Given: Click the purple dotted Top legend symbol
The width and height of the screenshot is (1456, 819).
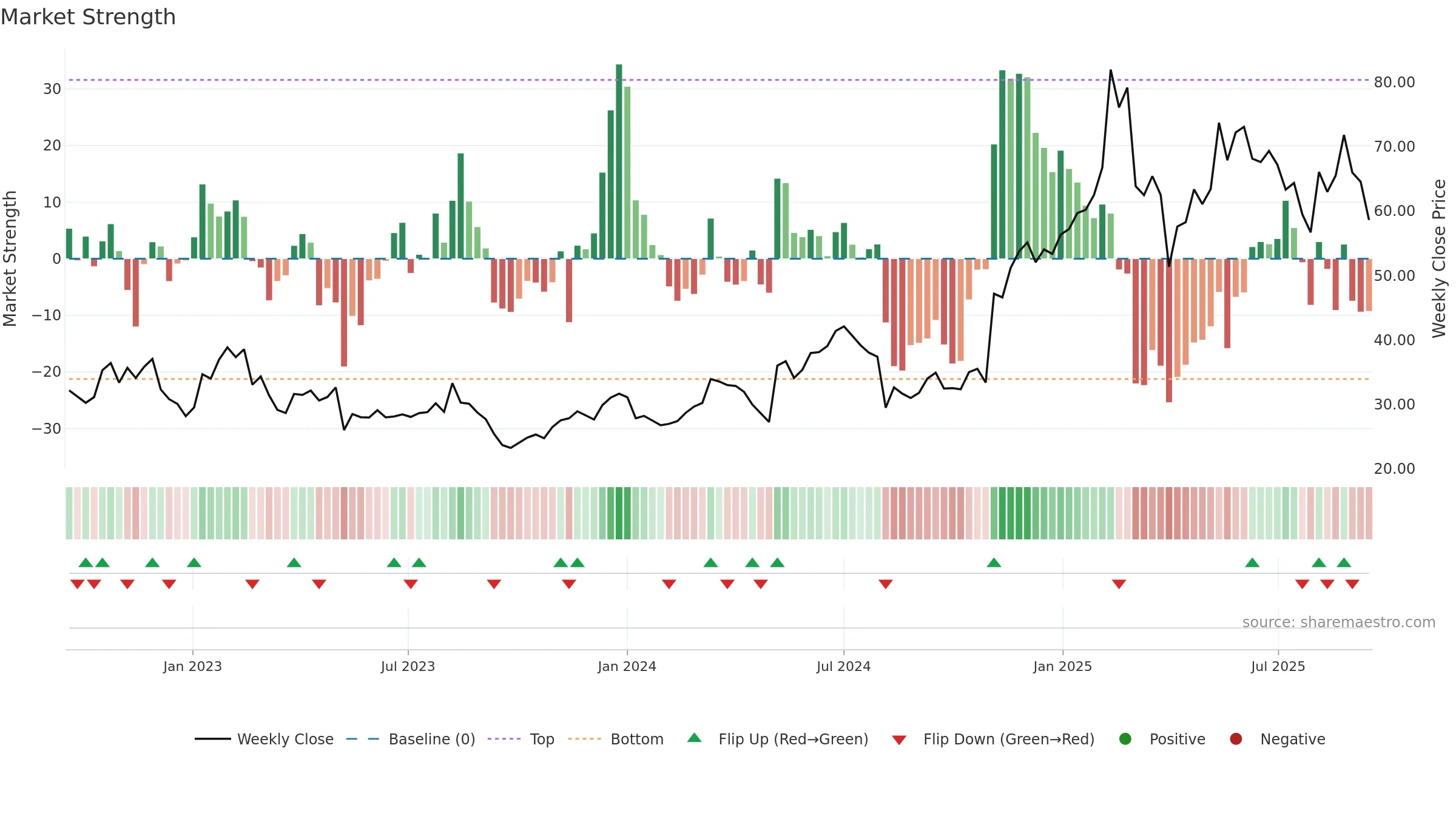Looking at the screenshot, I should 504,739.
